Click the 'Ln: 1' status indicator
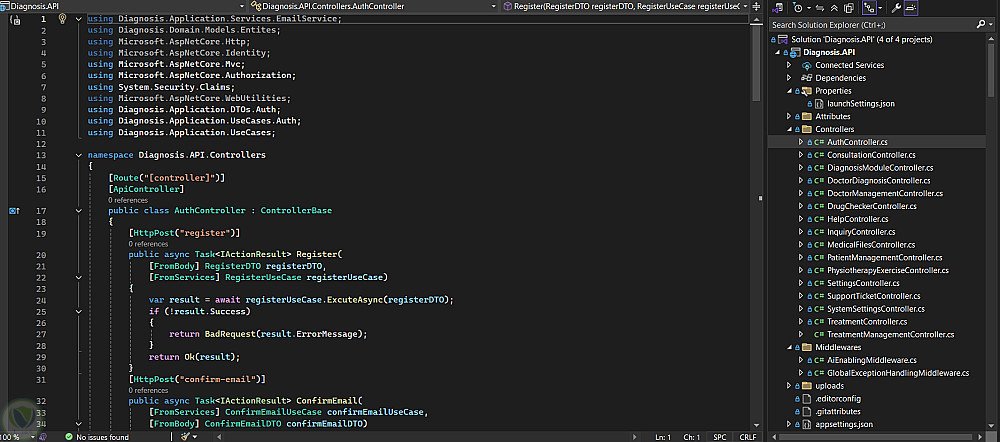Image resolution: width=1000 pixels, height=442 pixels. [x=663, y=437]
